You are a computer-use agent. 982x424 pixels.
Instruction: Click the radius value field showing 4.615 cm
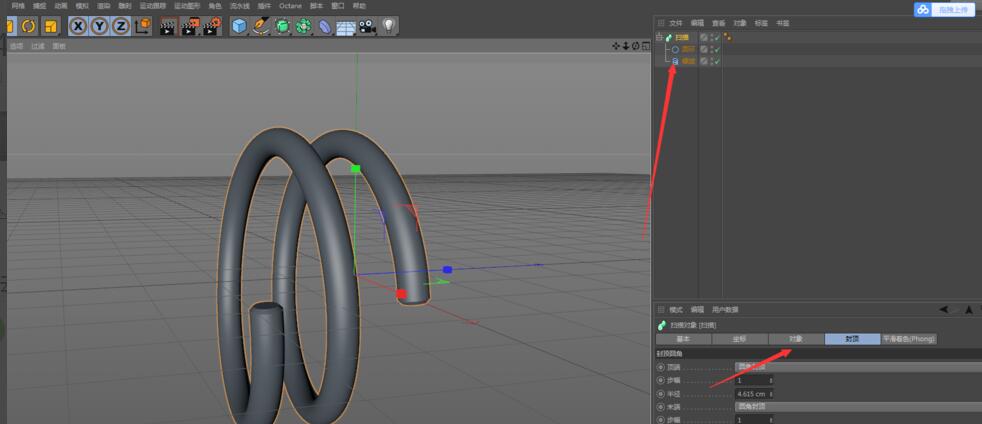point(753,394)
